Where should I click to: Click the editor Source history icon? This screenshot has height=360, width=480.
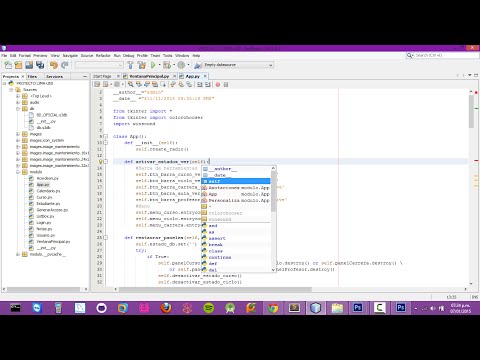coord(97,85)
